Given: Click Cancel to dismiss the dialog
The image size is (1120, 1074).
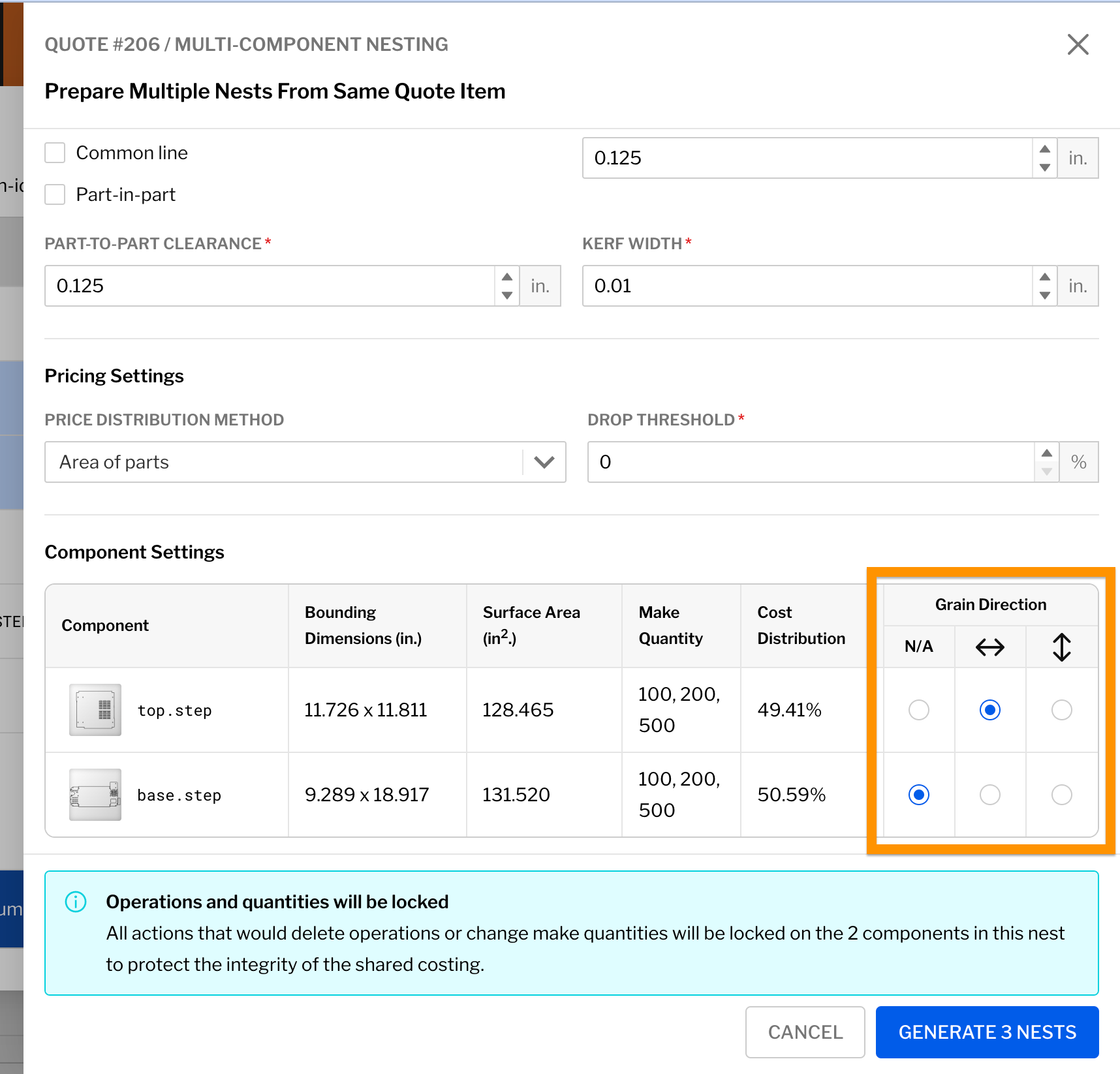Looking at the screenshot, I should point(805,1032).
